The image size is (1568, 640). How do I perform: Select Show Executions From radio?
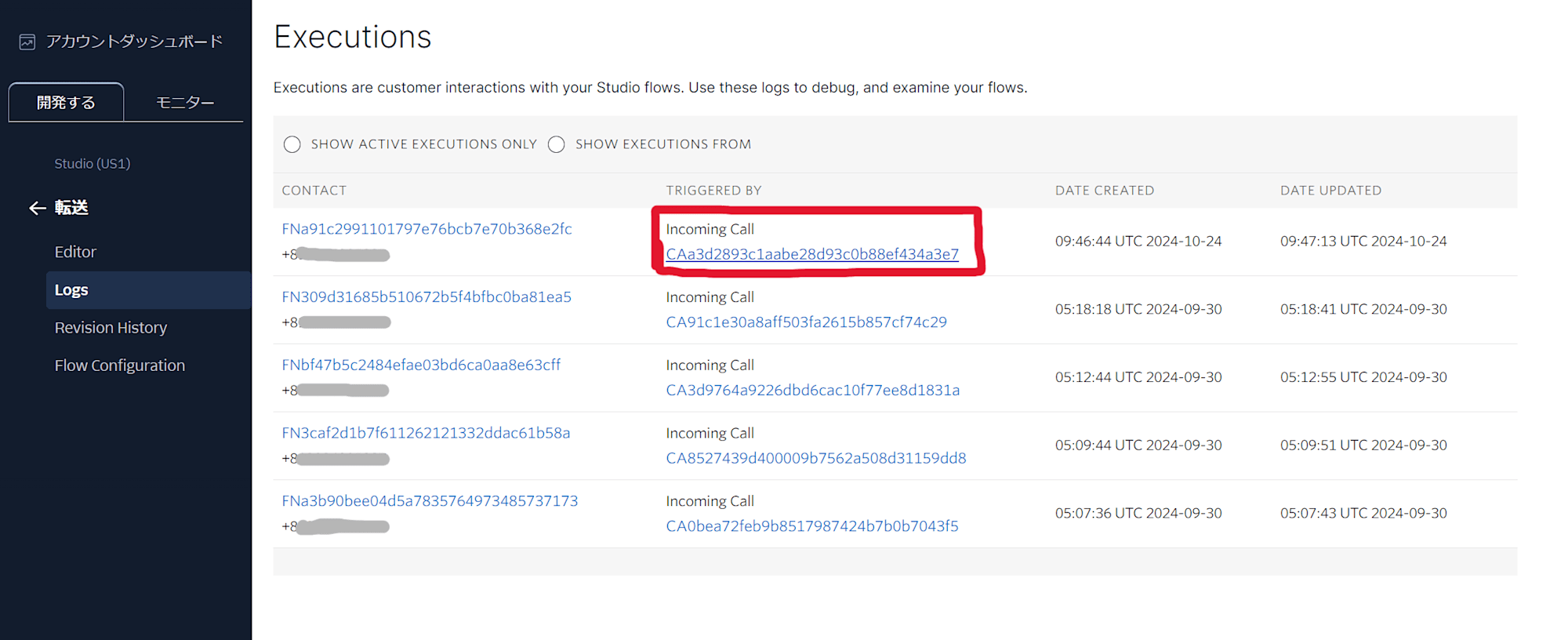coord(557,144)
